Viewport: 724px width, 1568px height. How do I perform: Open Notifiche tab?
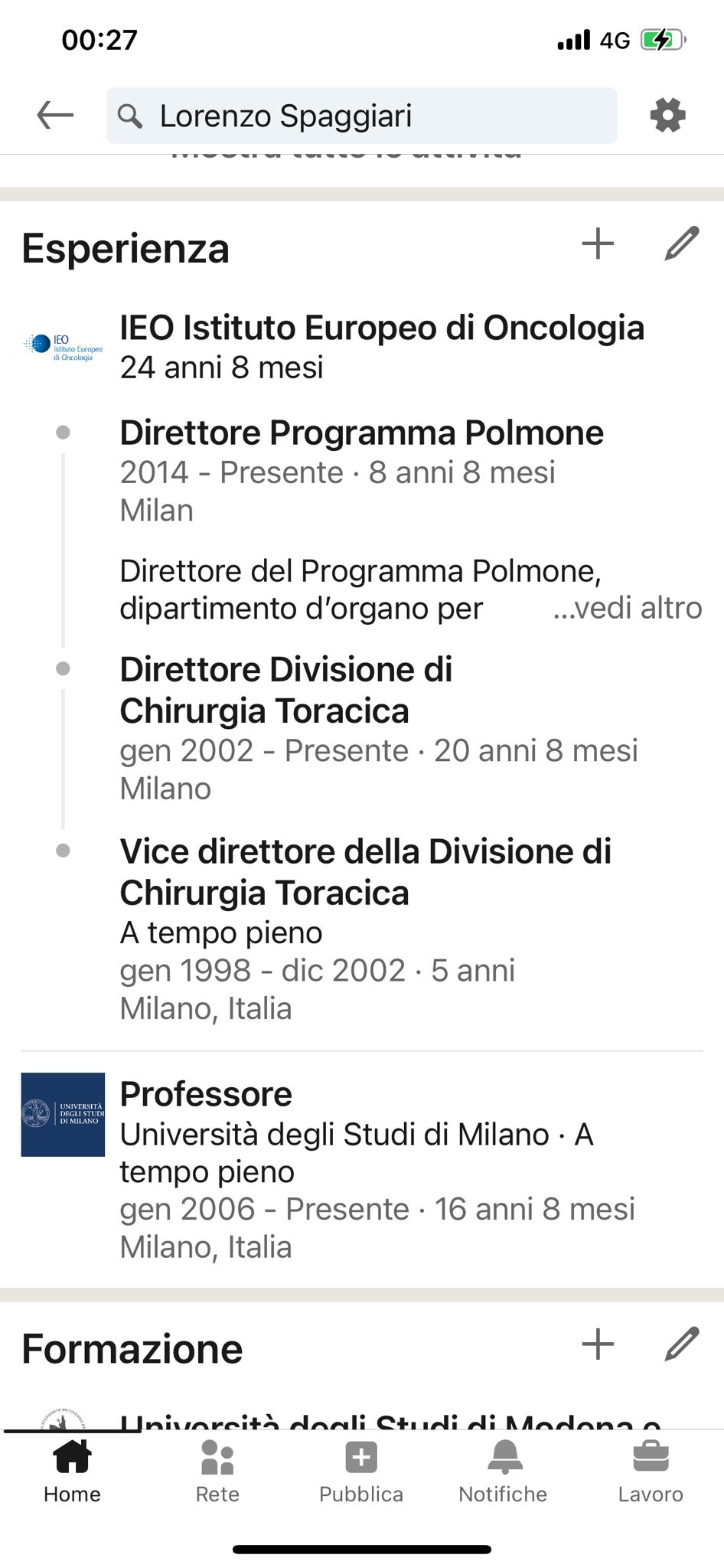503,1472
